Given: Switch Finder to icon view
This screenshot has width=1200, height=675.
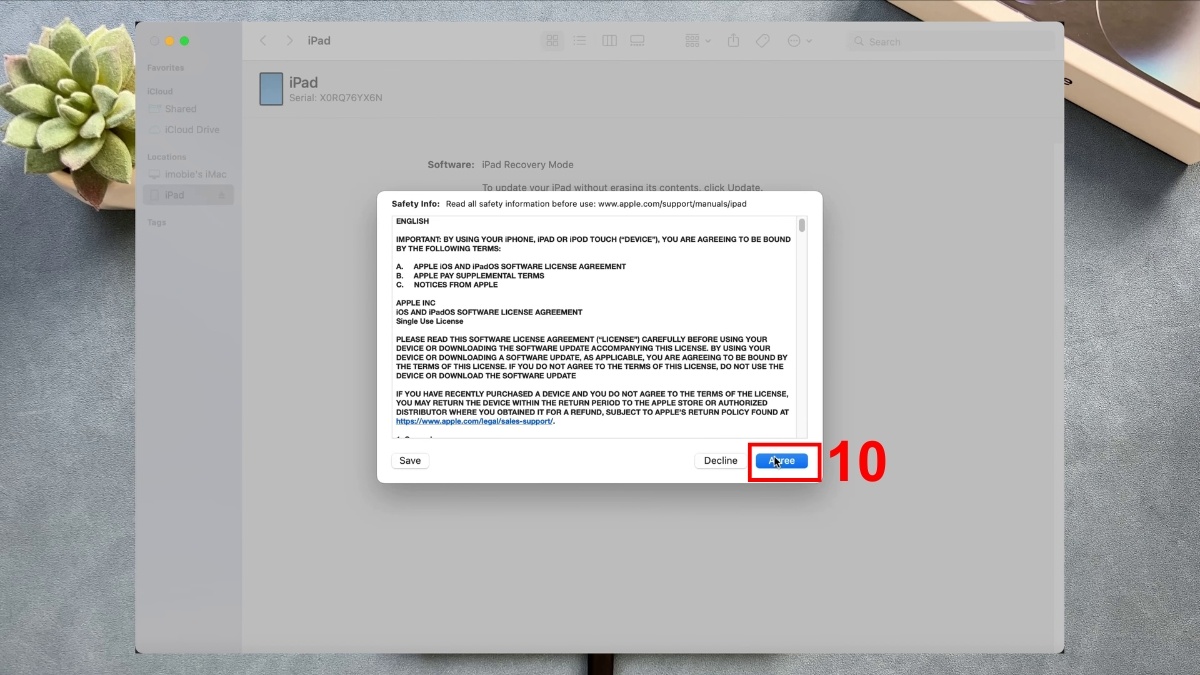Looking at the screenshot, I should [552, 41].
